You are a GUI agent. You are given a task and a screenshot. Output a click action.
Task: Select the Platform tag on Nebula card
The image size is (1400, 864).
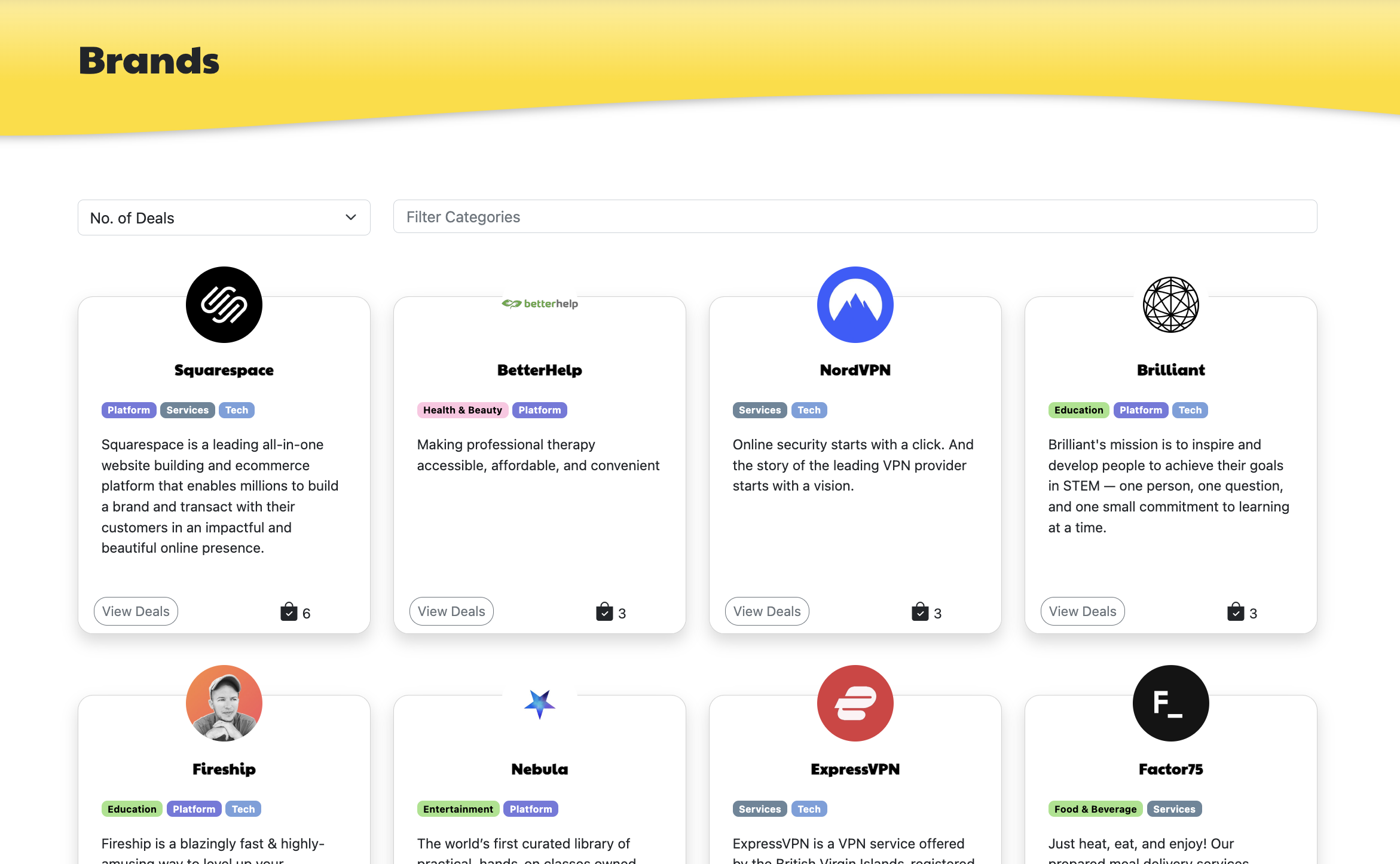531,809
